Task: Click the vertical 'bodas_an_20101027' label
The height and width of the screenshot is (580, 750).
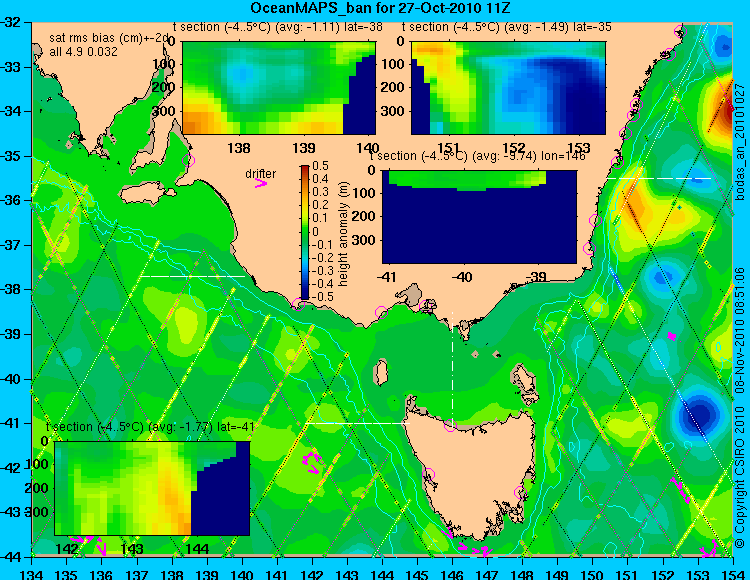Action: 740,142
